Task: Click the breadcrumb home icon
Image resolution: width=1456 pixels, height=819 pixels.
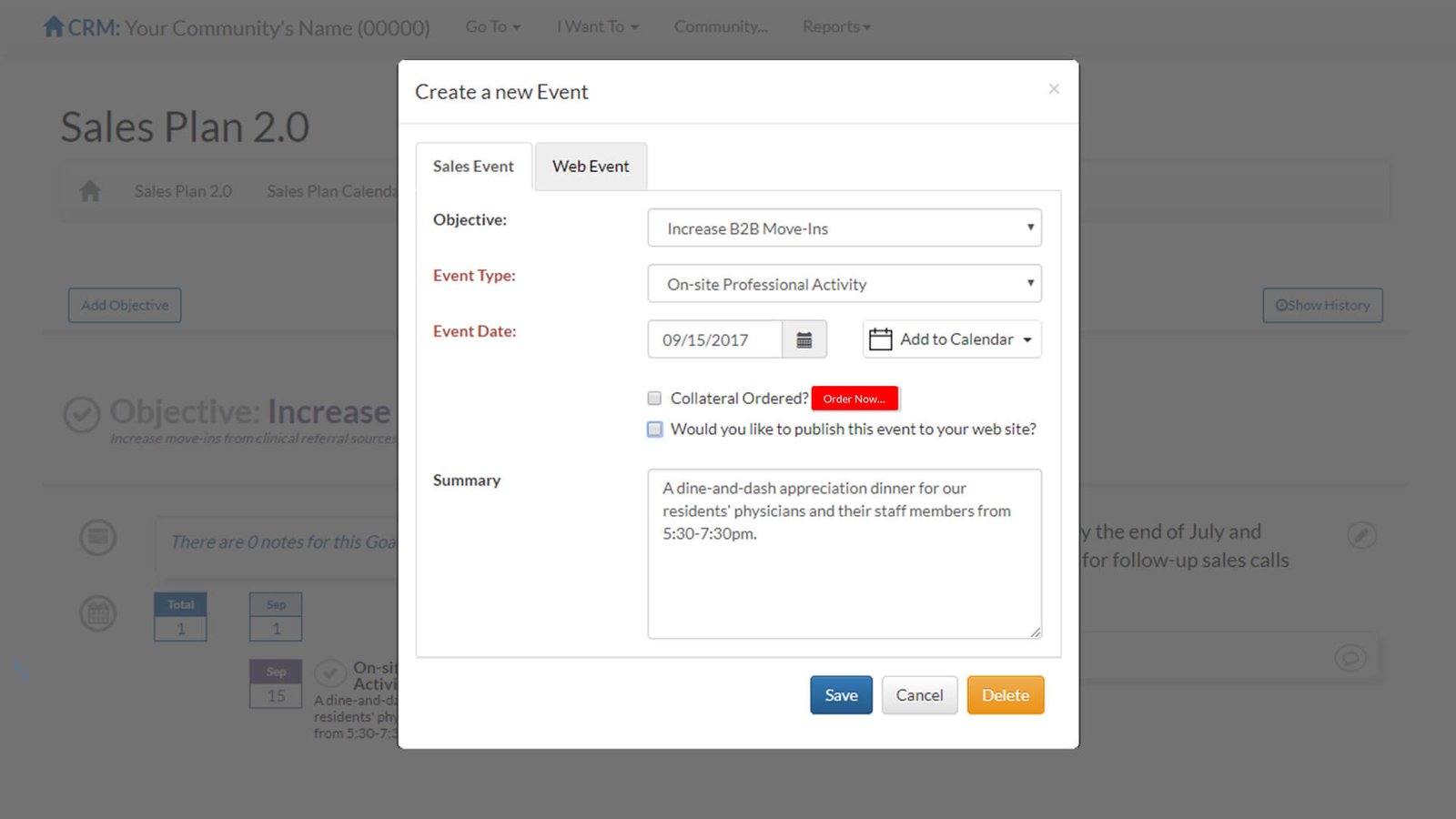Action: (x=90, y=191)
